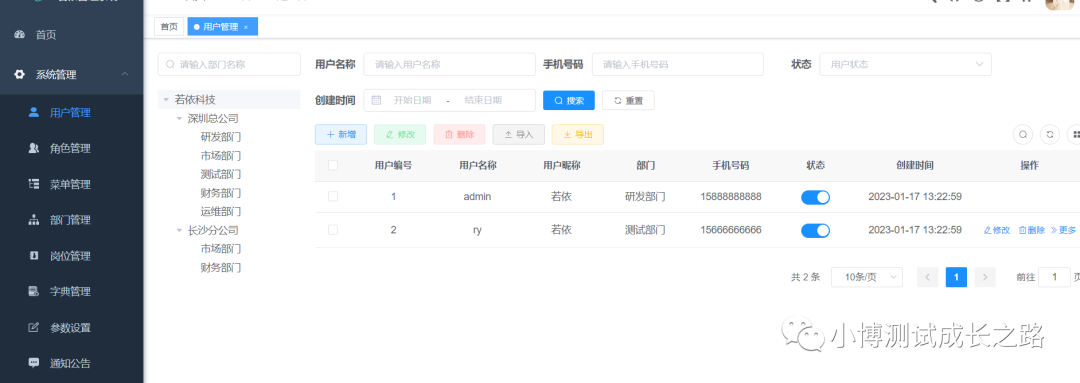
Task: Collapse the 长沙分公司 tree node arrow
Action: click(179, 230)
